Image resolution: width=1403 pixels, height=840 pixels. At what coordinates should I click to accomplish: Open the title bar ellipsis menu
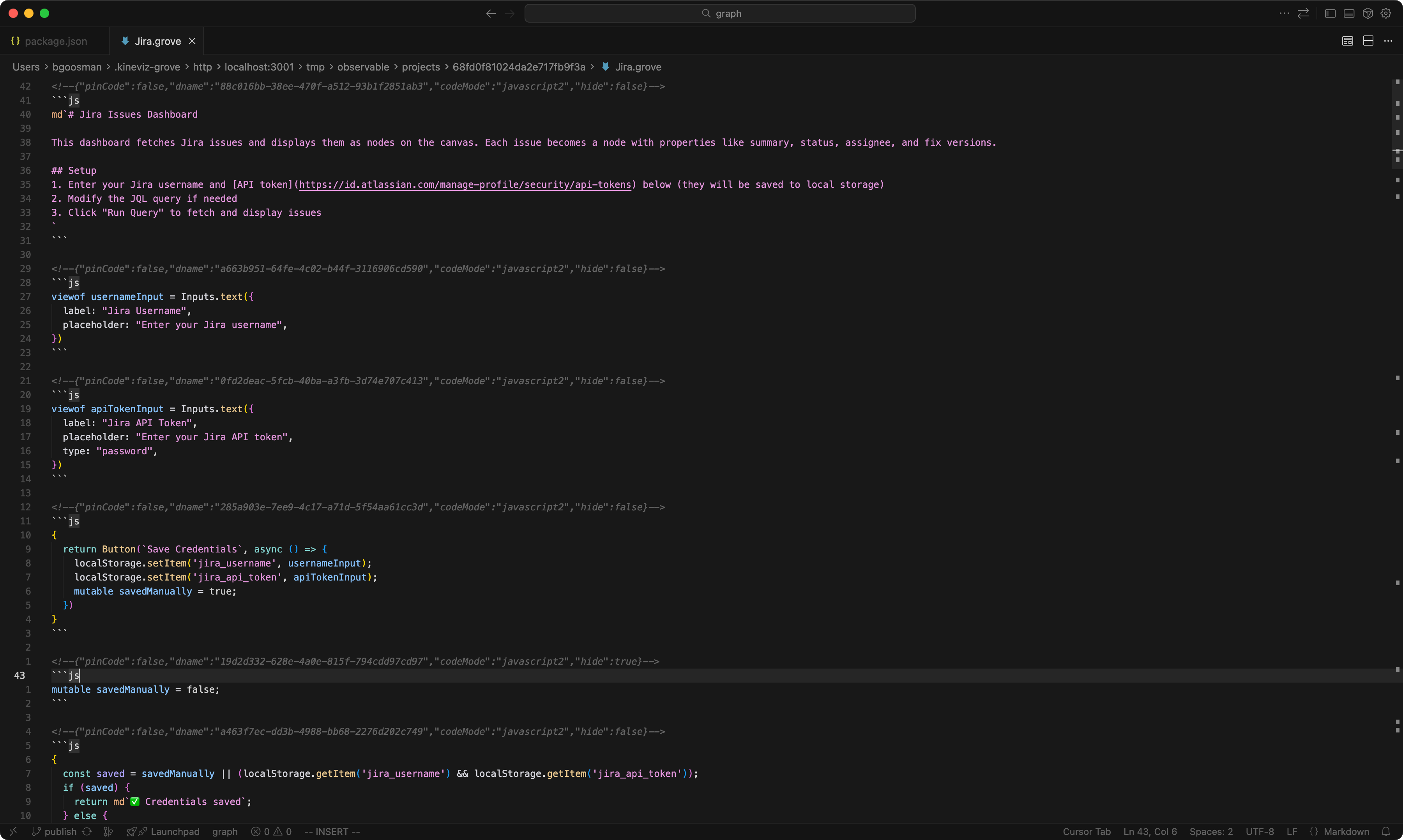[1284, 13]
